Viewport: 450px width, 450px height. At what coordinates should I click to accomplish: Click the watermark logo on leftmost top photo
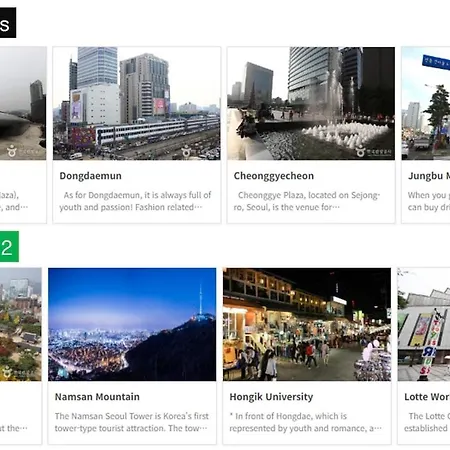23,151
